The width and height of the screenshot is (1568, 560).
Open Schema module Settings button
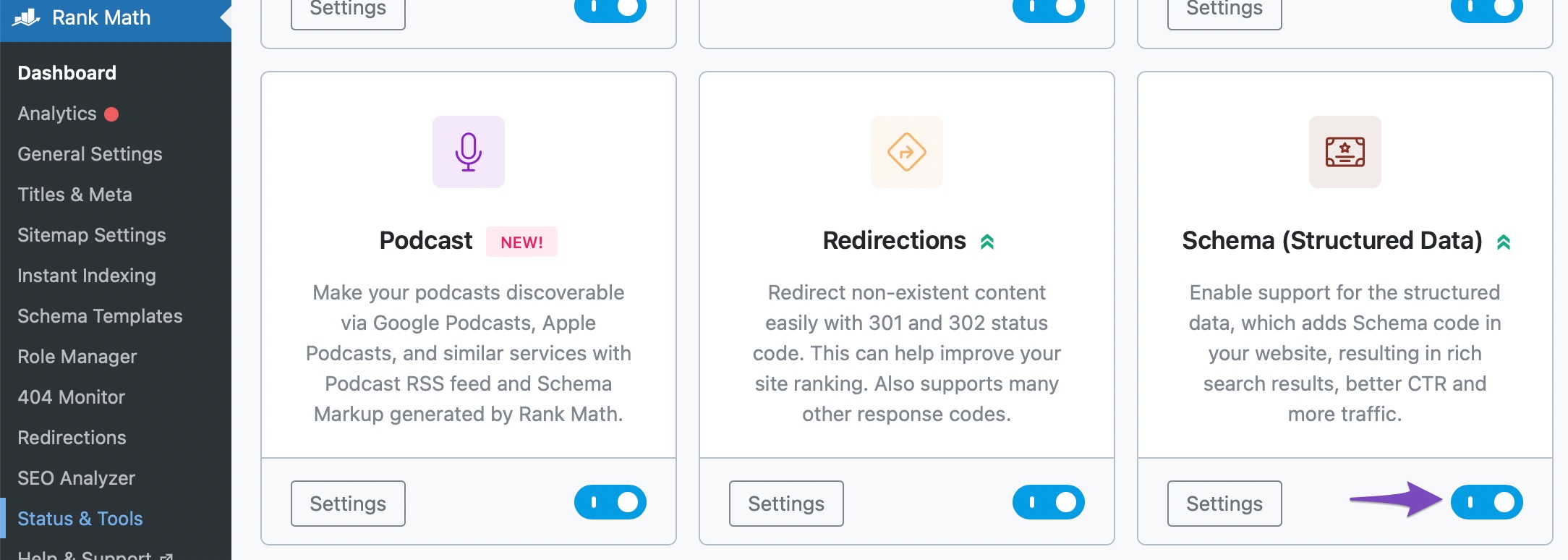pyautogui.click(x=1224, y=504)
